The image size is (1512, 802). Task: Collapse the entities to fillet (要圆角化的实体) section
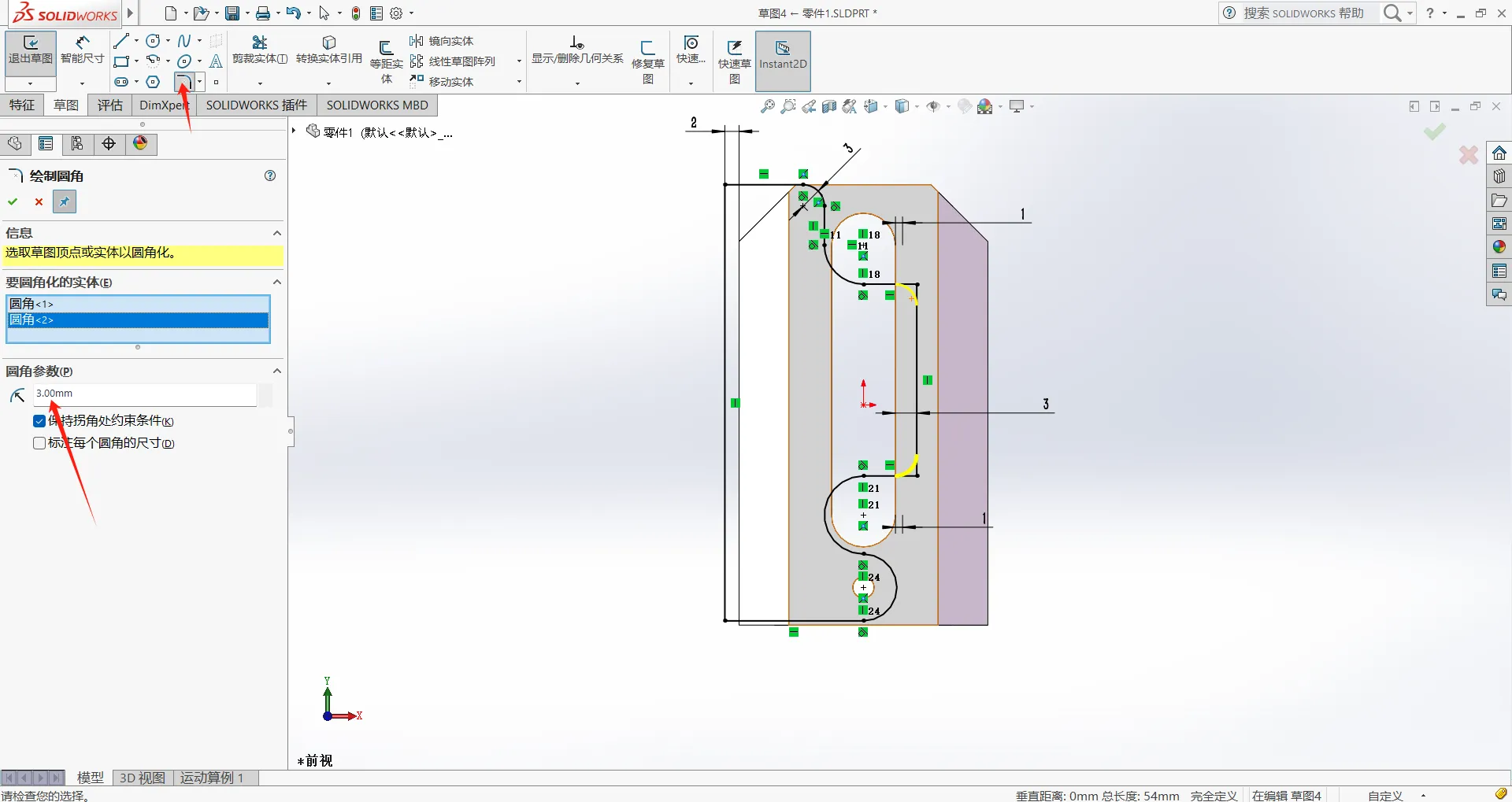tap(277, 282)
